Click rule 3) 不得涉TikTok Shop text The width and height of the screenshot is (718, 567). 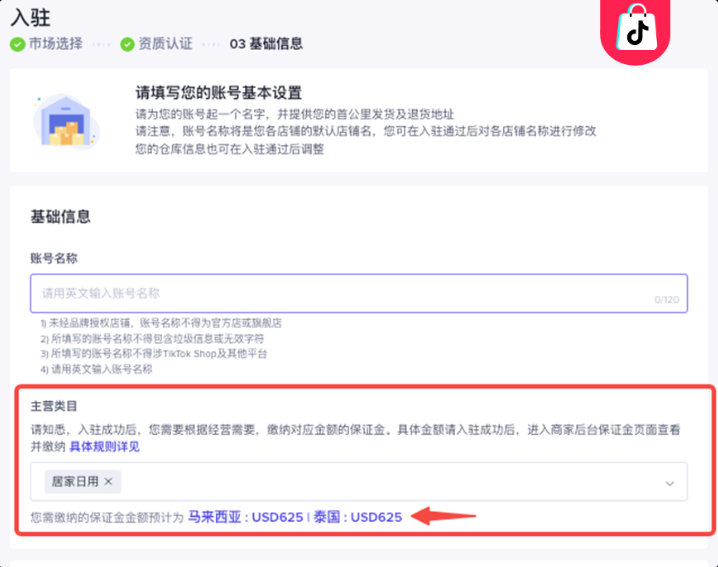(153, 354)
